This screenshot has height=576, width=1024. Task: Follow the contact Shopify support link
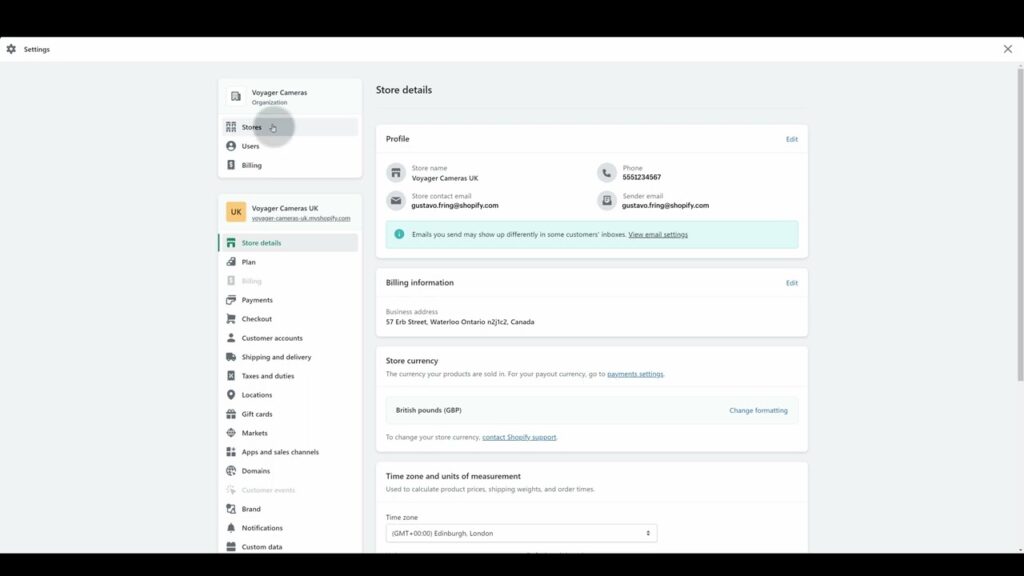click(x=519, y=437)
